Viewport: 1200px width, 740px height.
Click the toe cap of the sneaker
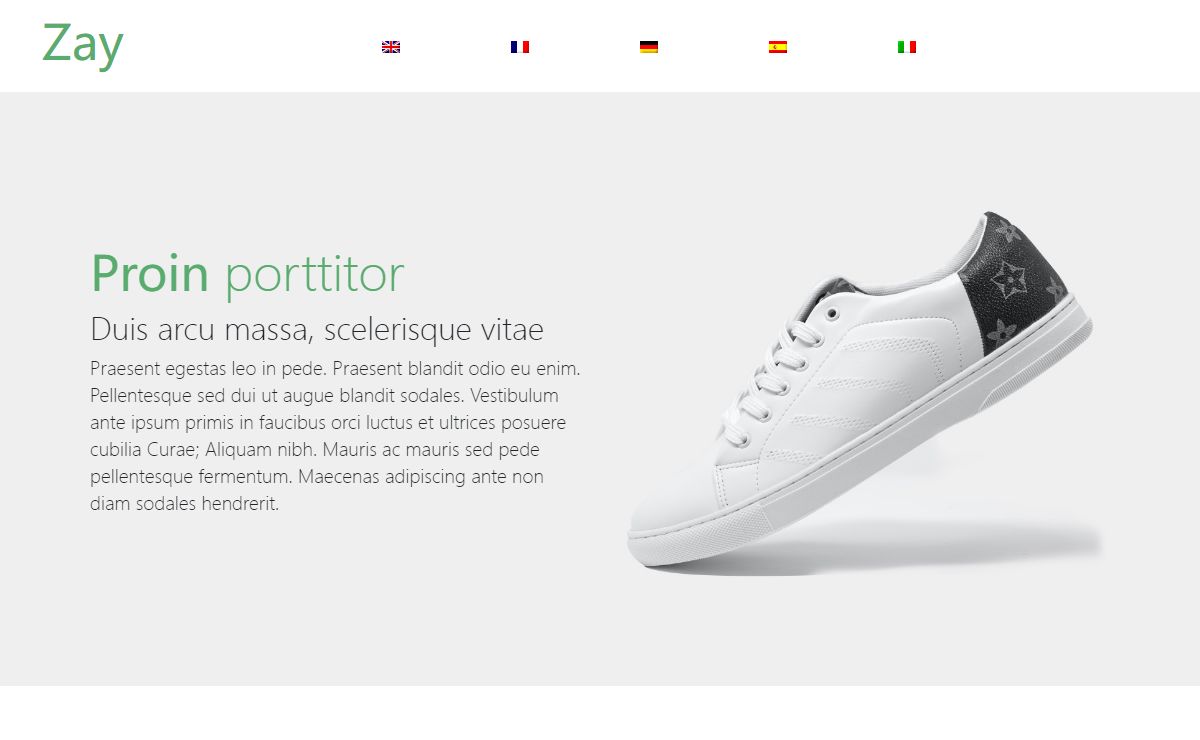680,500
